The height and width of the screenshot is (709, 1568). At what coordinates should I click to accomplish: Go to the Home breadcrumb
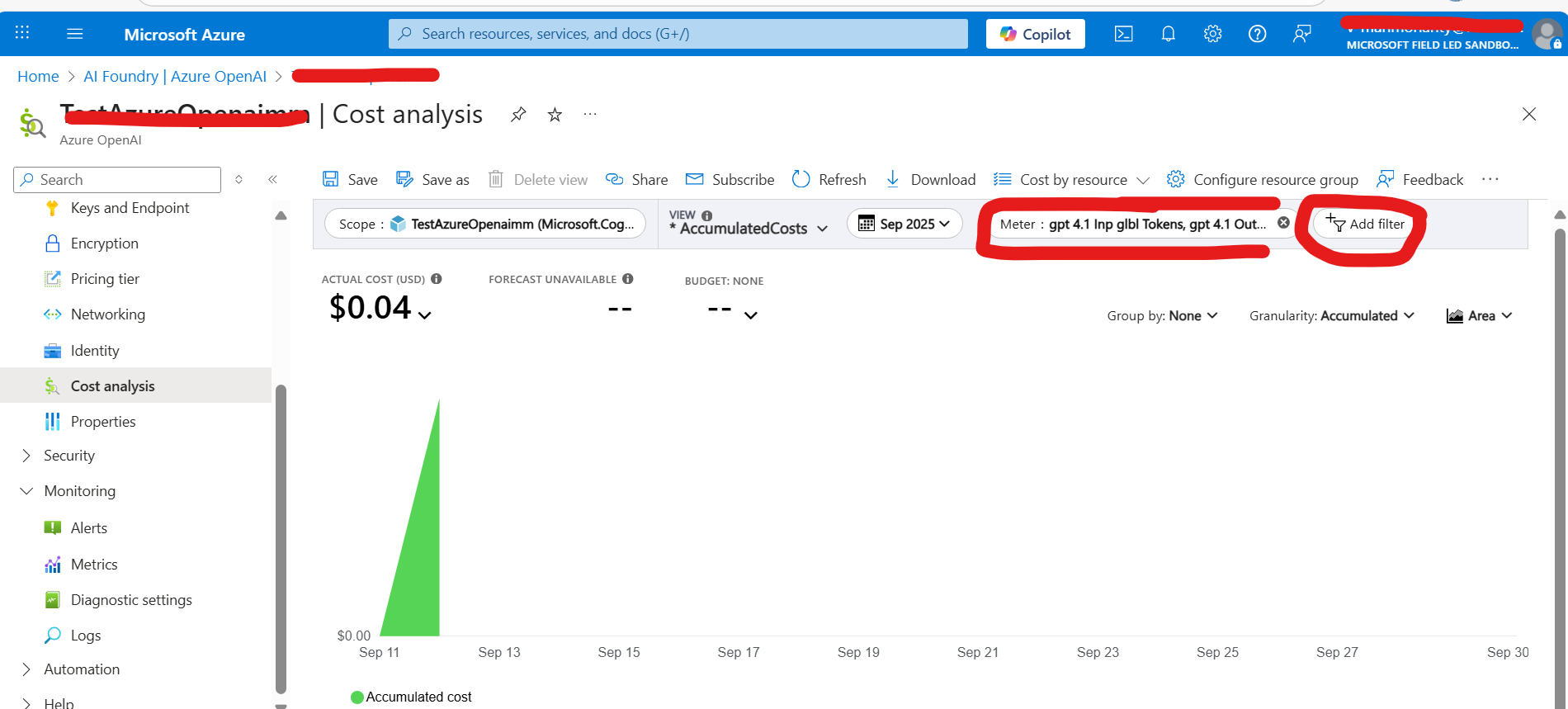coord(38,77)
